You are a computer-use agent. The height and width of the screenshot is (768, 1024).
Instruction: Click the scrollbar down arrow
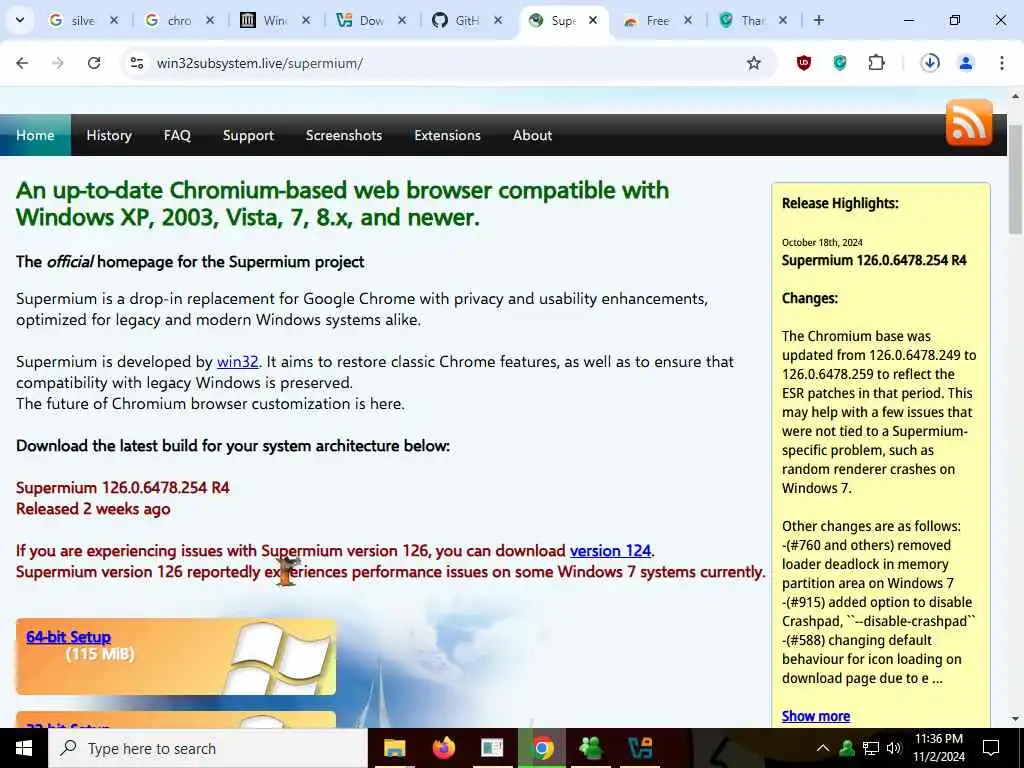point(1016,719)
